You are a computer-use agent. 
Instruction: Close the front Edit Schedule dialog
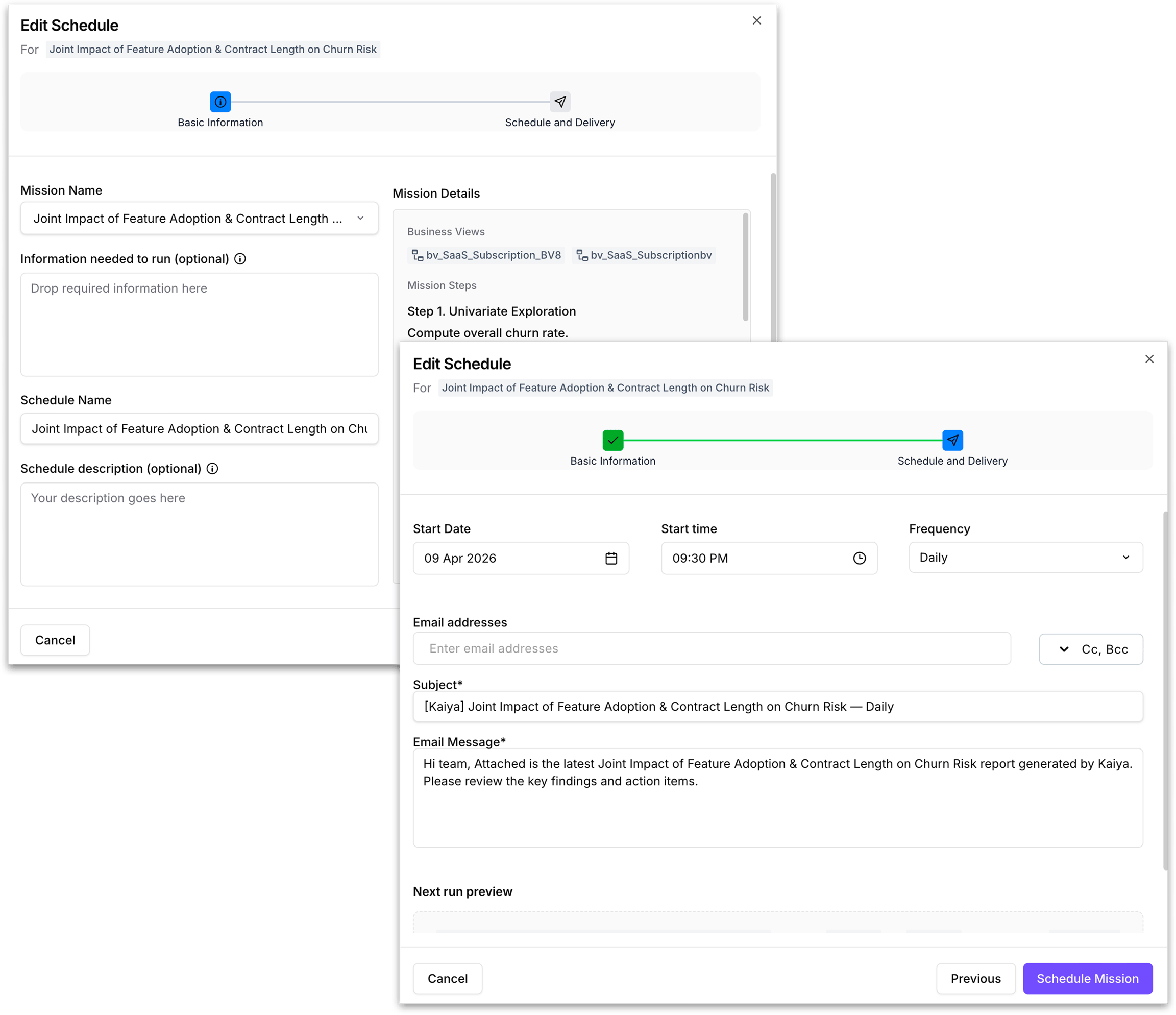coord(1149,359)
